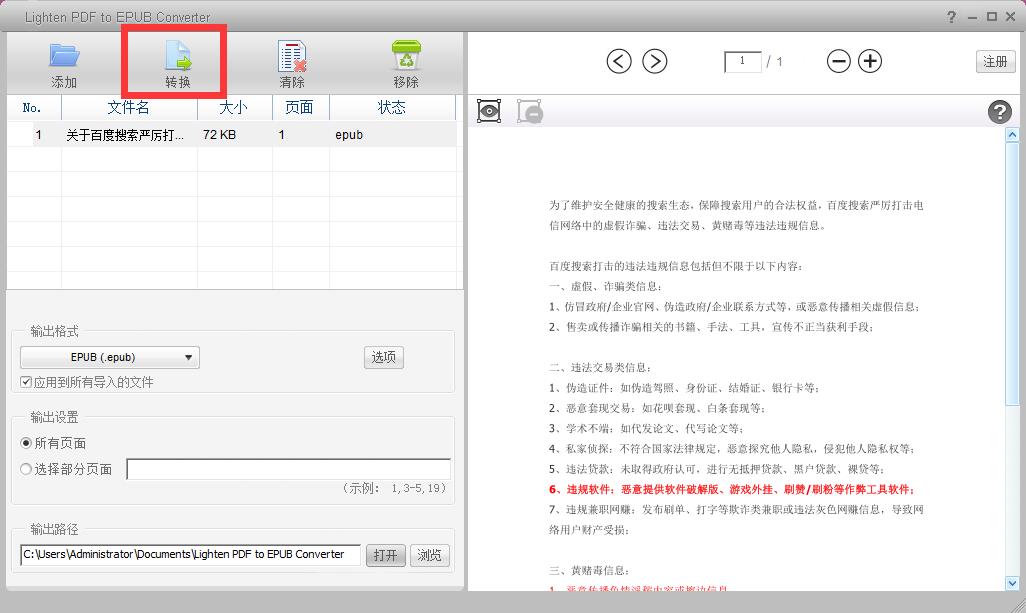Click the 选项 options button
Viewport: 1026px width, 613px height.
384,357
